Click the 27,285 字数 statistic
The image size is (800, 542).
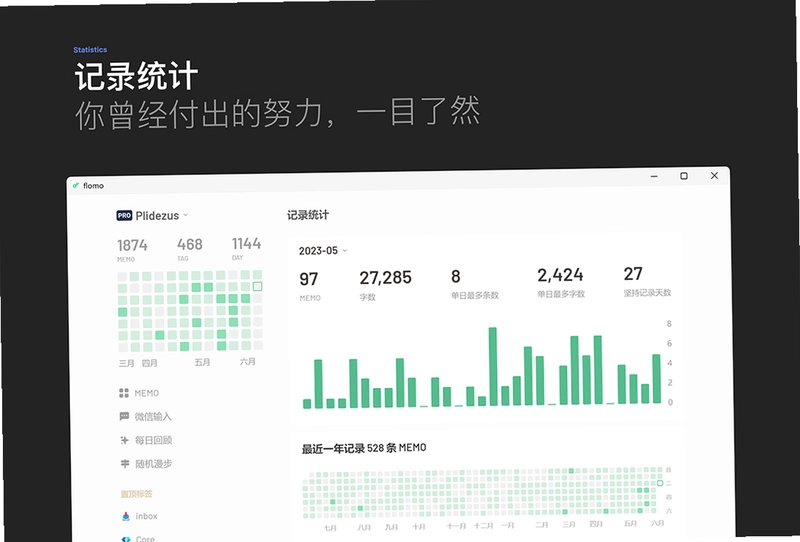point(385,284)
